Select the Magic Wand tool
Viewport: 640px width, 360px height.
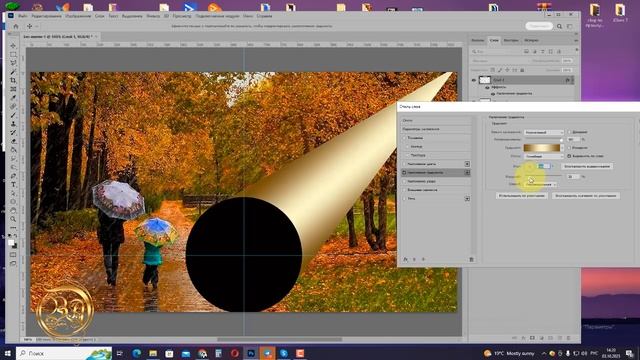point(13,72)
